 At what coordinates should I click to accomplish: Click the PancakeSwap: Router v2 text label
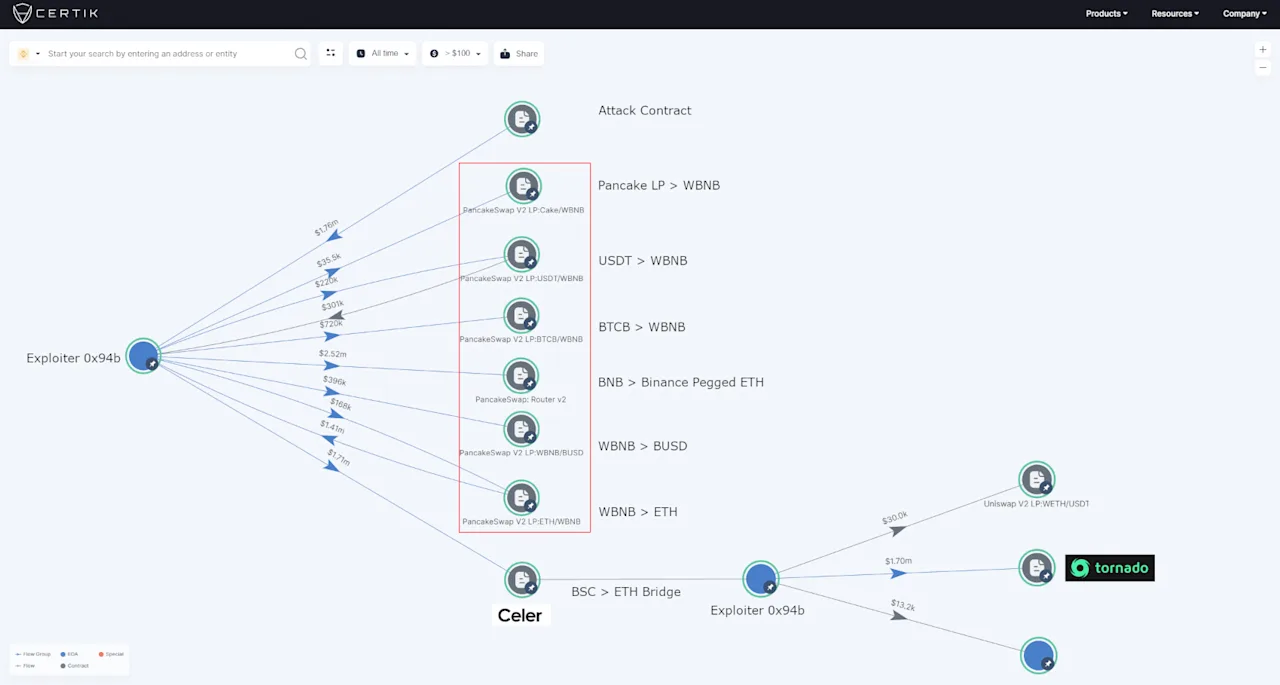520,399
